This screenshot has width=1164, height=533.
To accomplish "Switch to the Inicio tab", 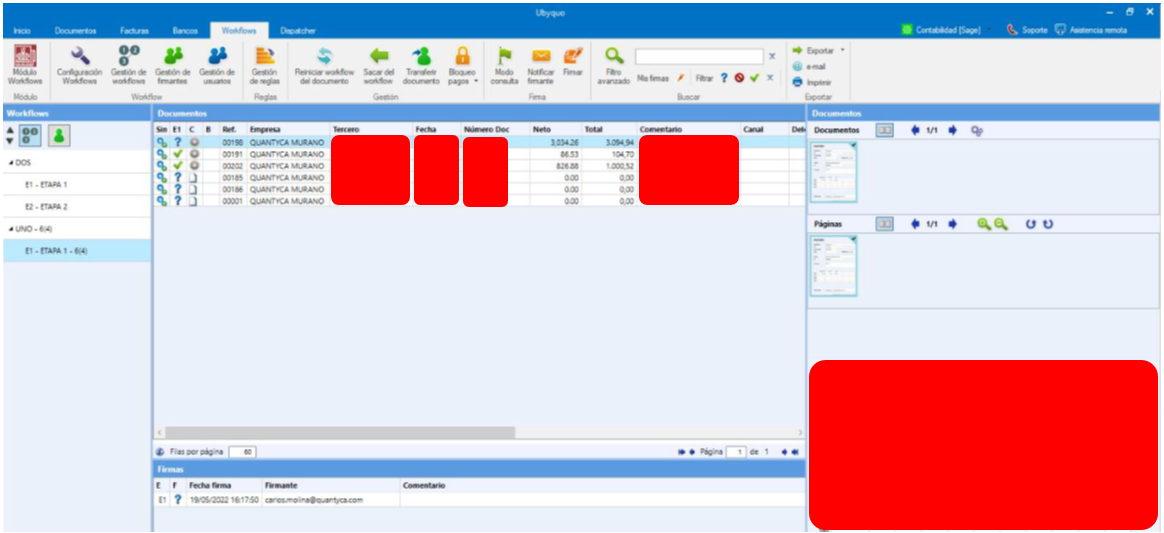I will (x=22, y=30).
